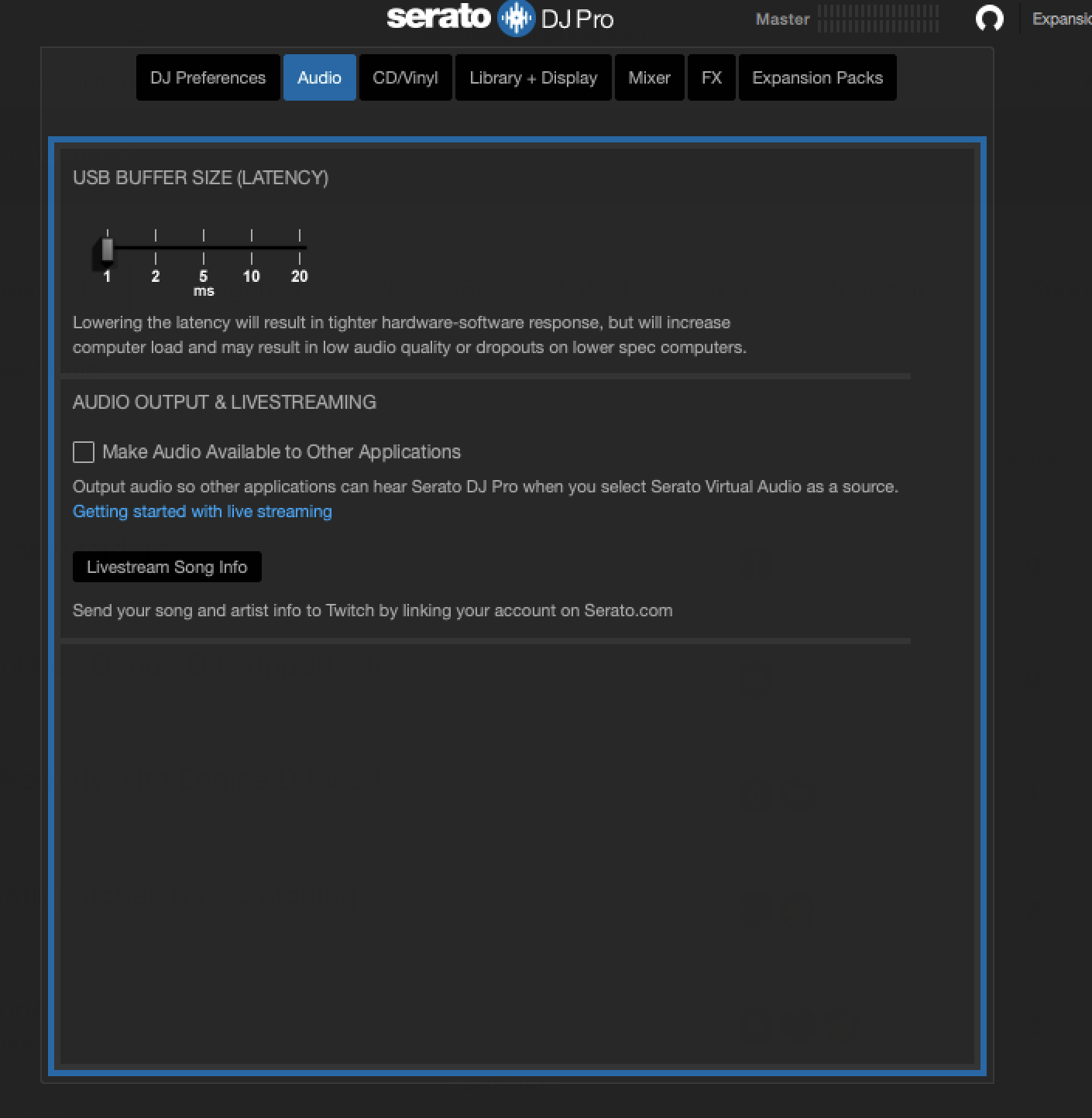The height and width of the screenshot is (1118, 1092).
Task: Click the Master level meter
Action: [878, 19]
